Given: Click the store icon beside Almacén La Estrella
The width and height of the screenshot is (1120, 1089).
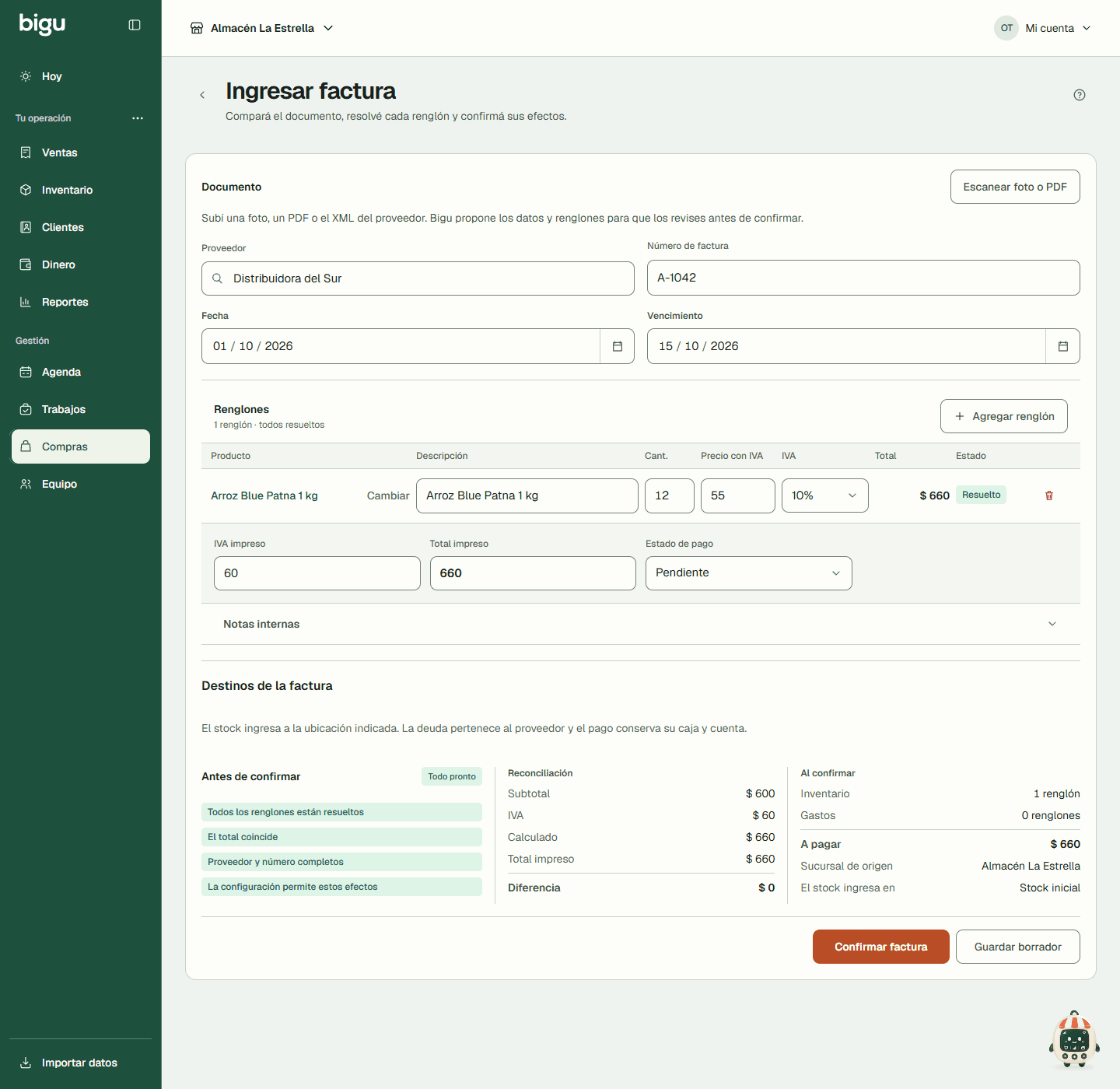Looking at the screenshot, I should 197,28.
